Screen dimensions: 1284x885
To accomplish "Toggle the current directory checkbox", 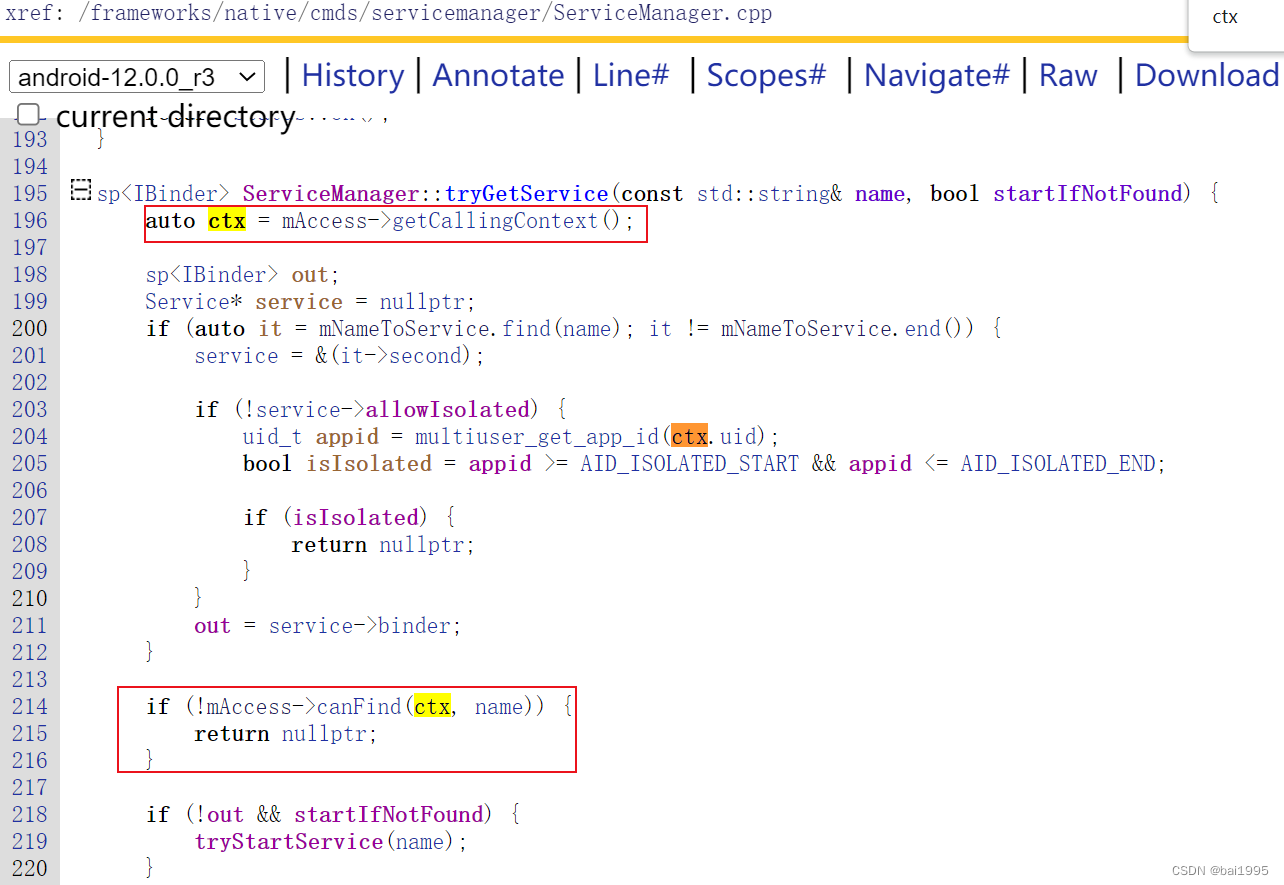I will (x=28, y=114).
